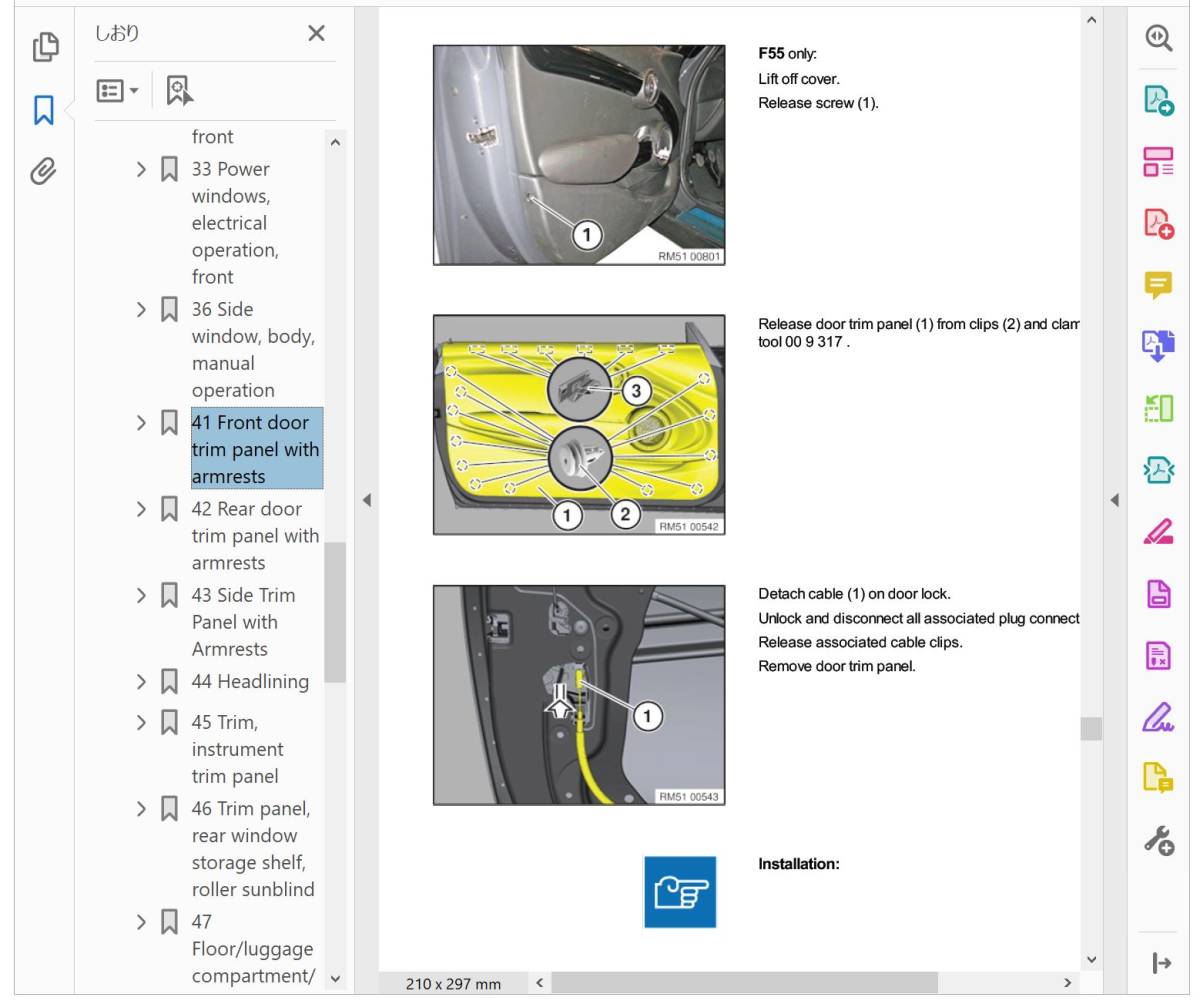Open the Protect tool (purple document icon)

1159,594
